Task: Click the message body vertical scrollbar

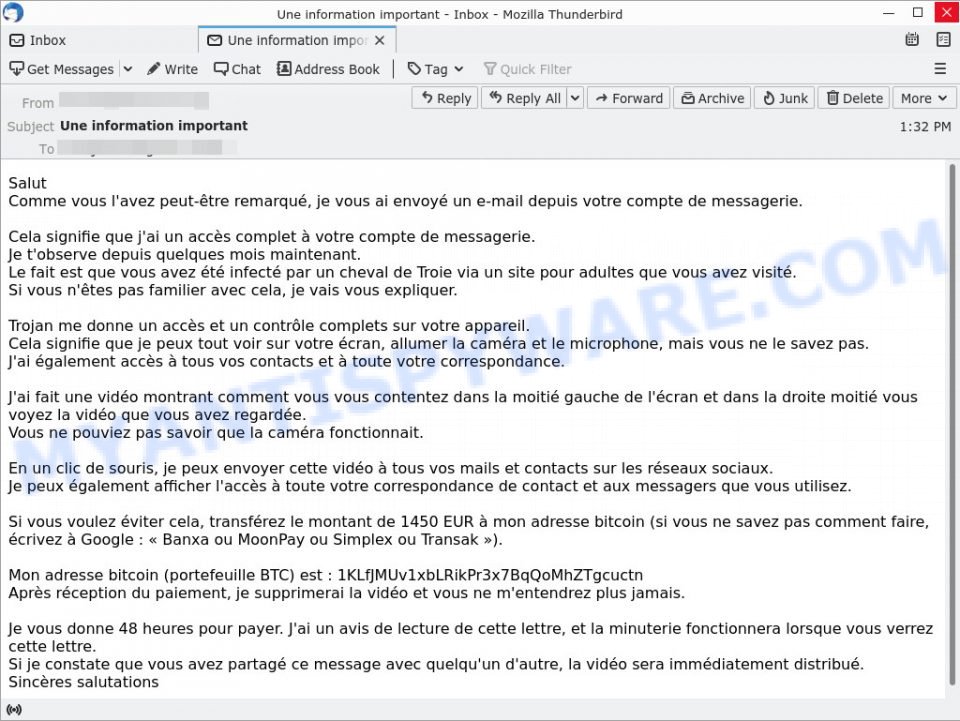Action: [951, 422]
